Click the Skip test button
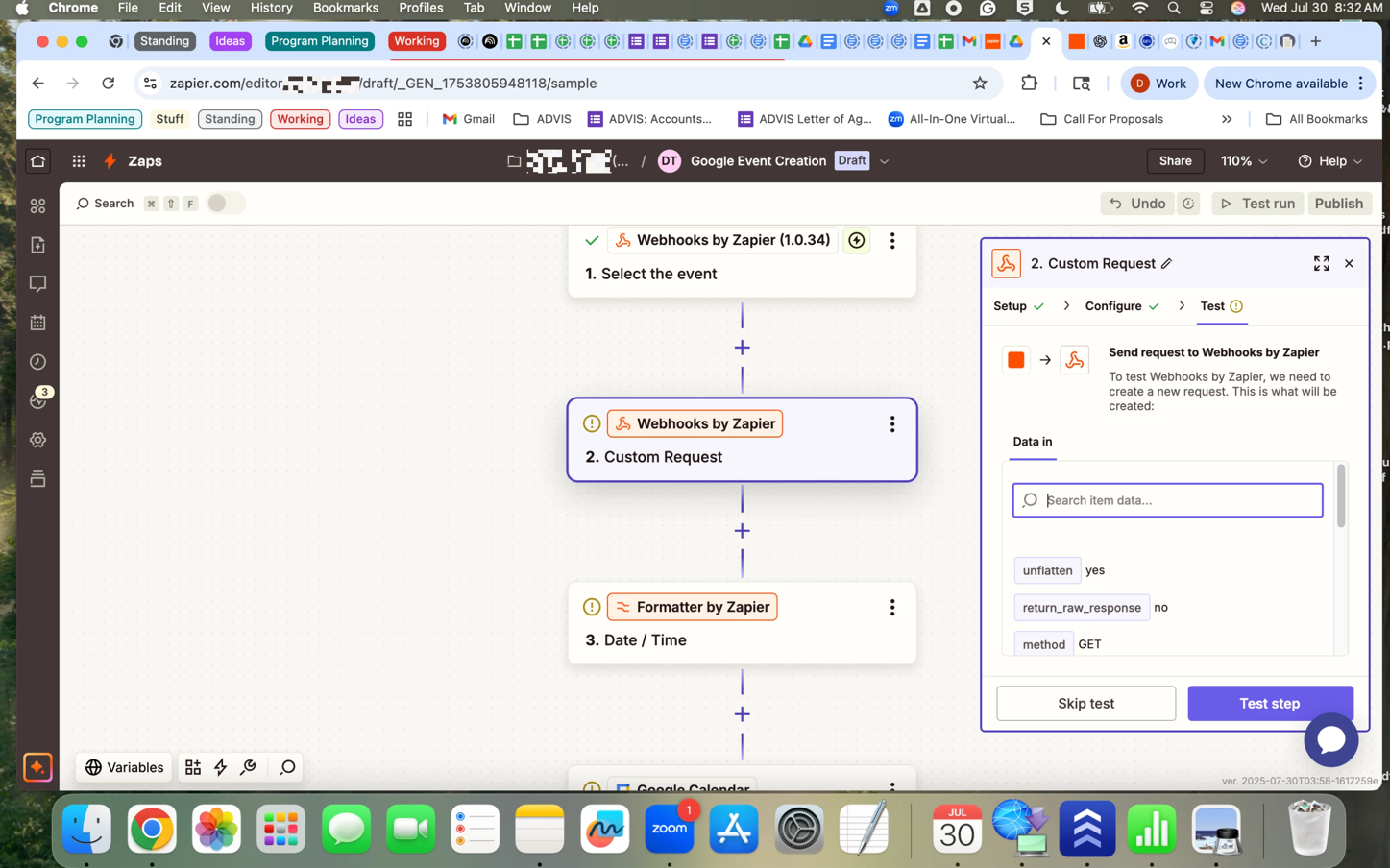This screenshot has height=868, width=1390. point(1085,704)
